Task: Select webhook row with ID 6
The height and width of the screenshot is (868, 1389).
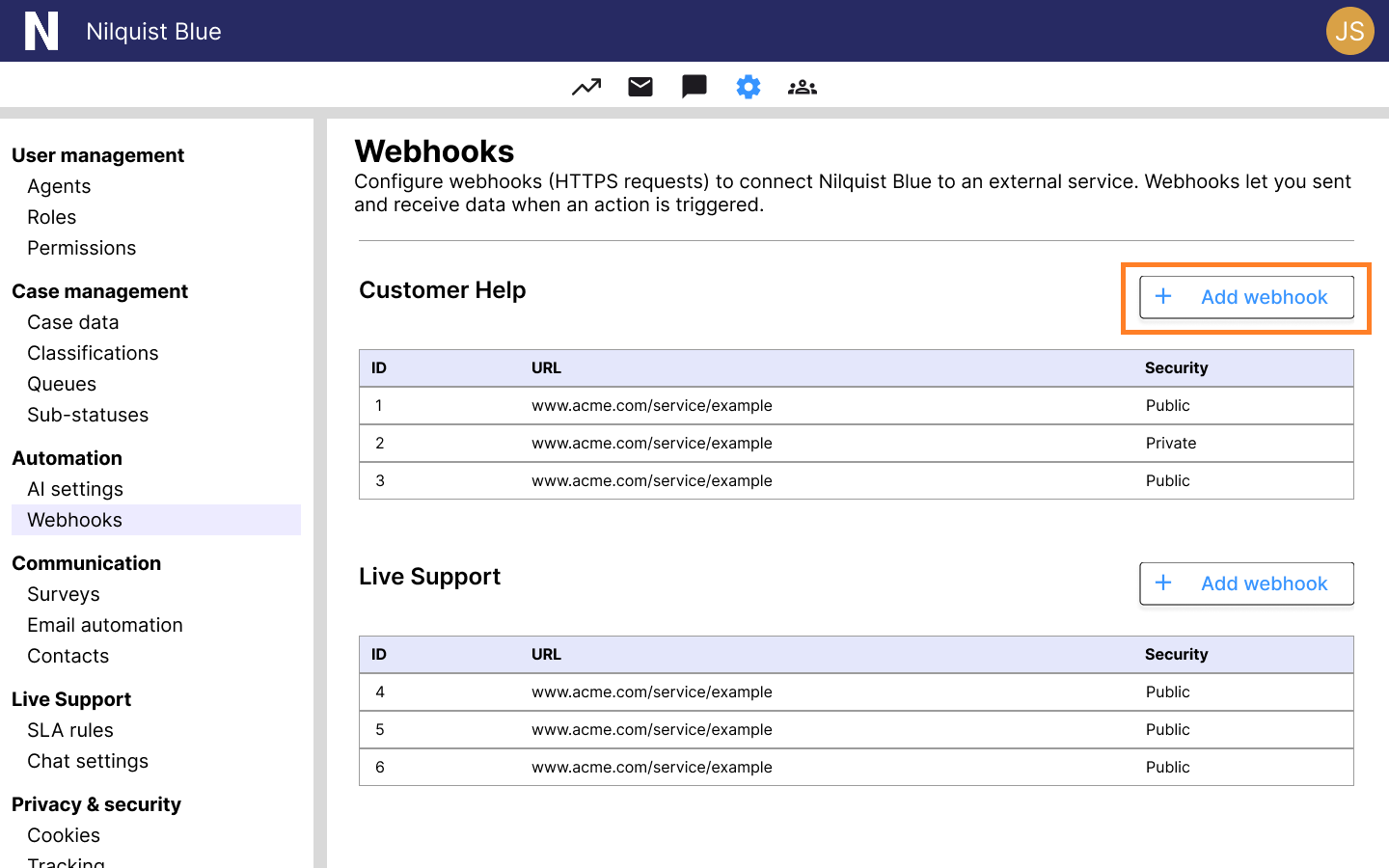Action: tap(857, 768)
